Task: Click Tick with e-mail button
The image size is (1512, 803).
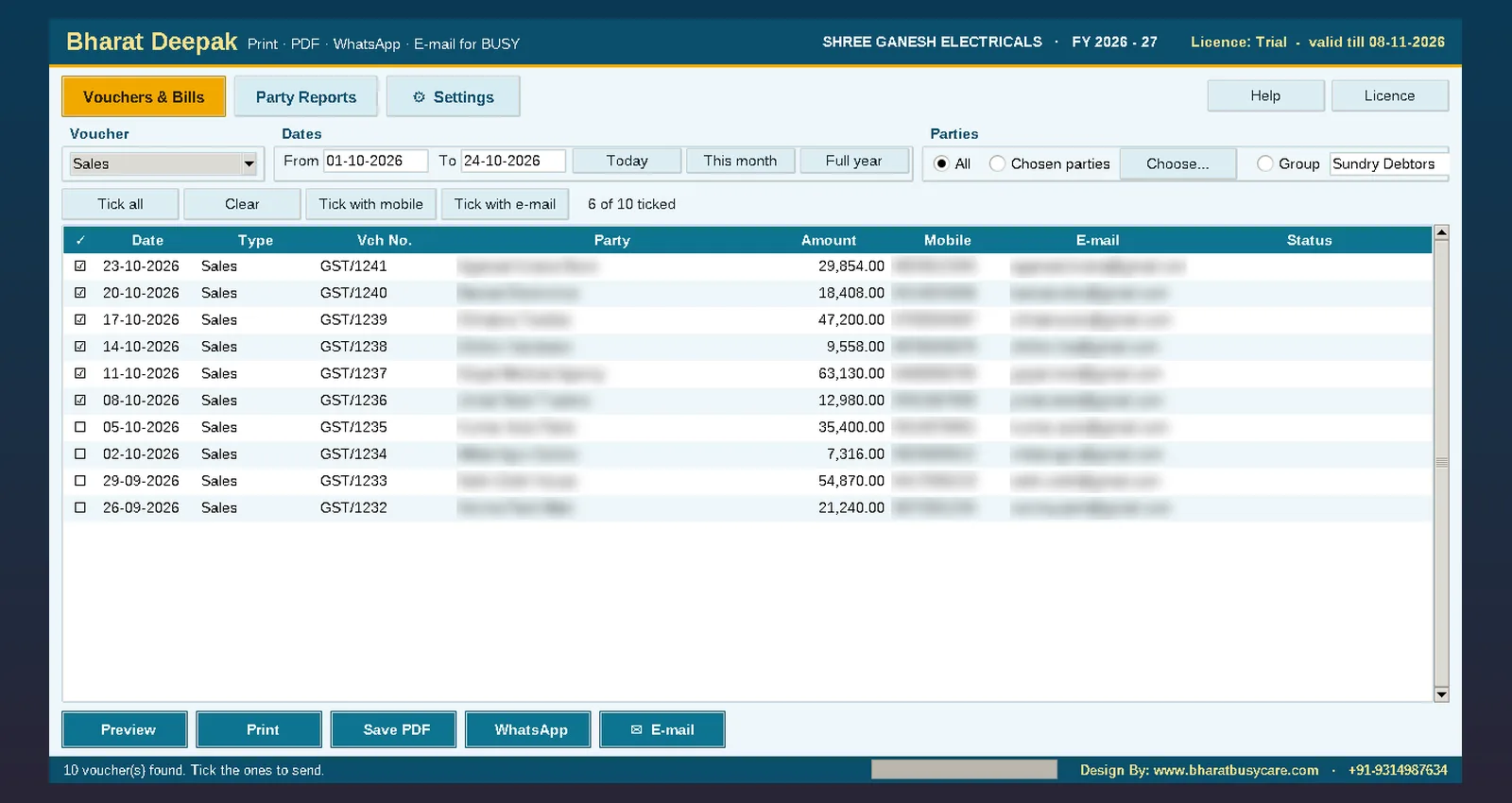Action: pos(505,204)
